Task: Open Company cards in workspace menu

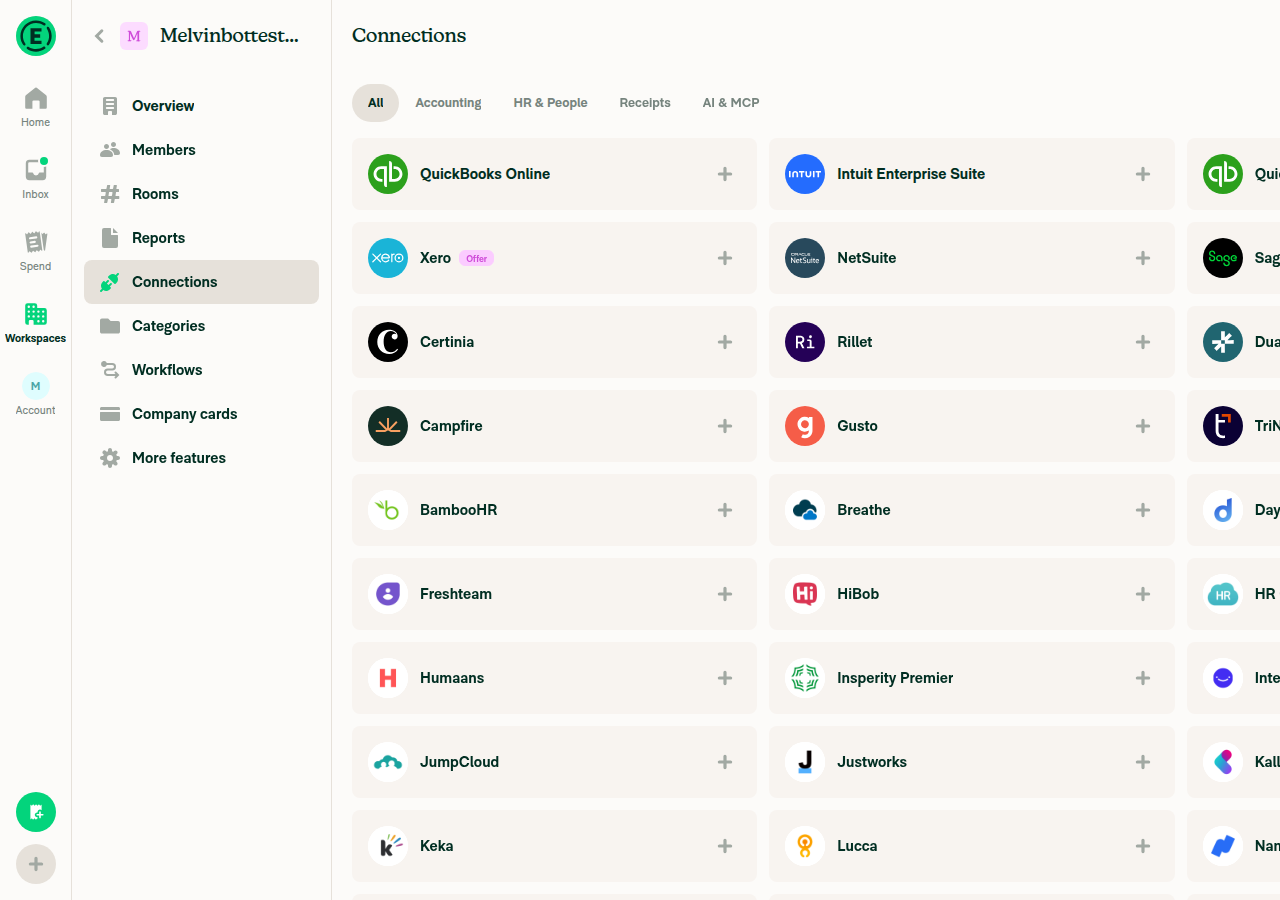Action: (x=201, y=414)
